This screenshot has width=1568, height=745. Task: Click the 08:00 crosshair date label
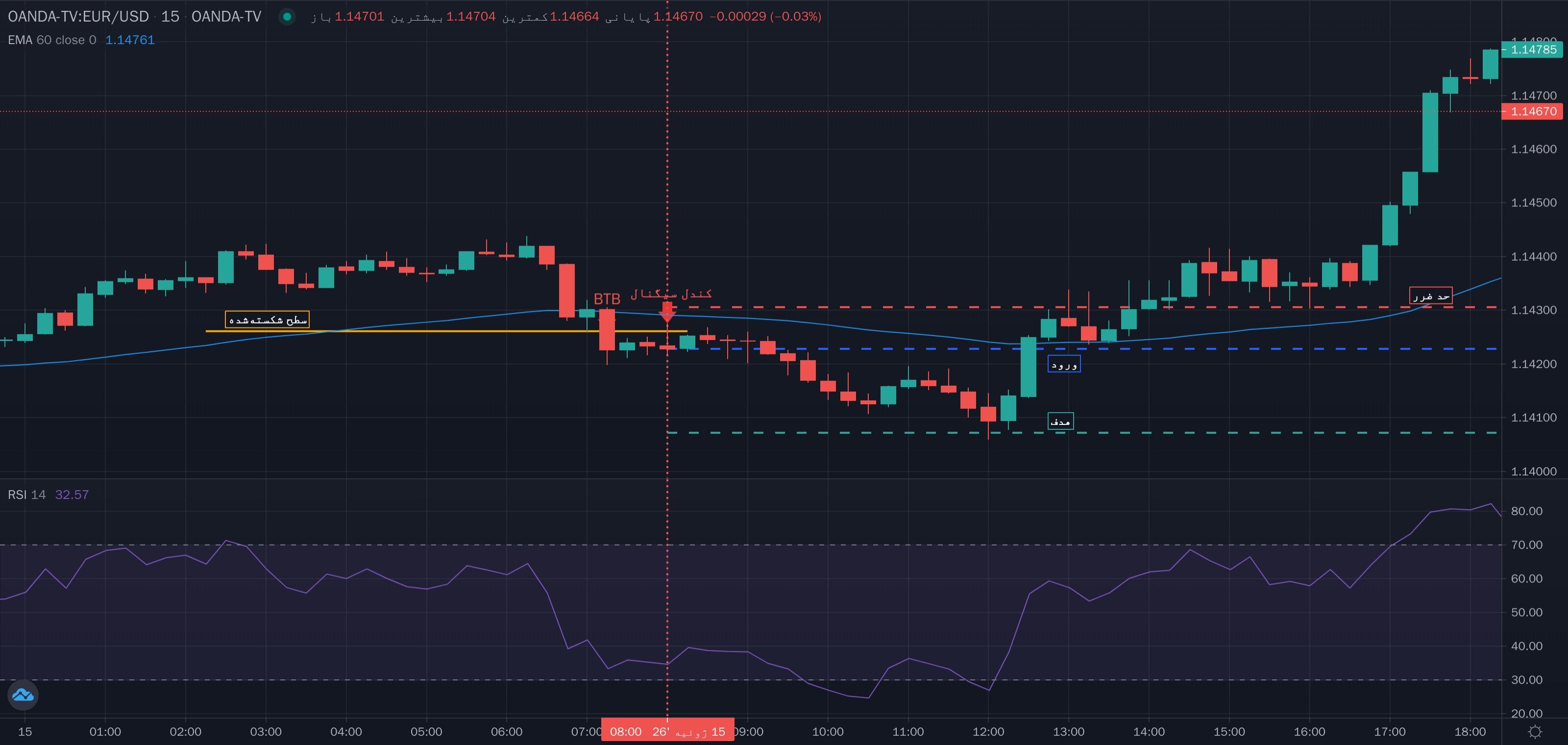point(667,732)
